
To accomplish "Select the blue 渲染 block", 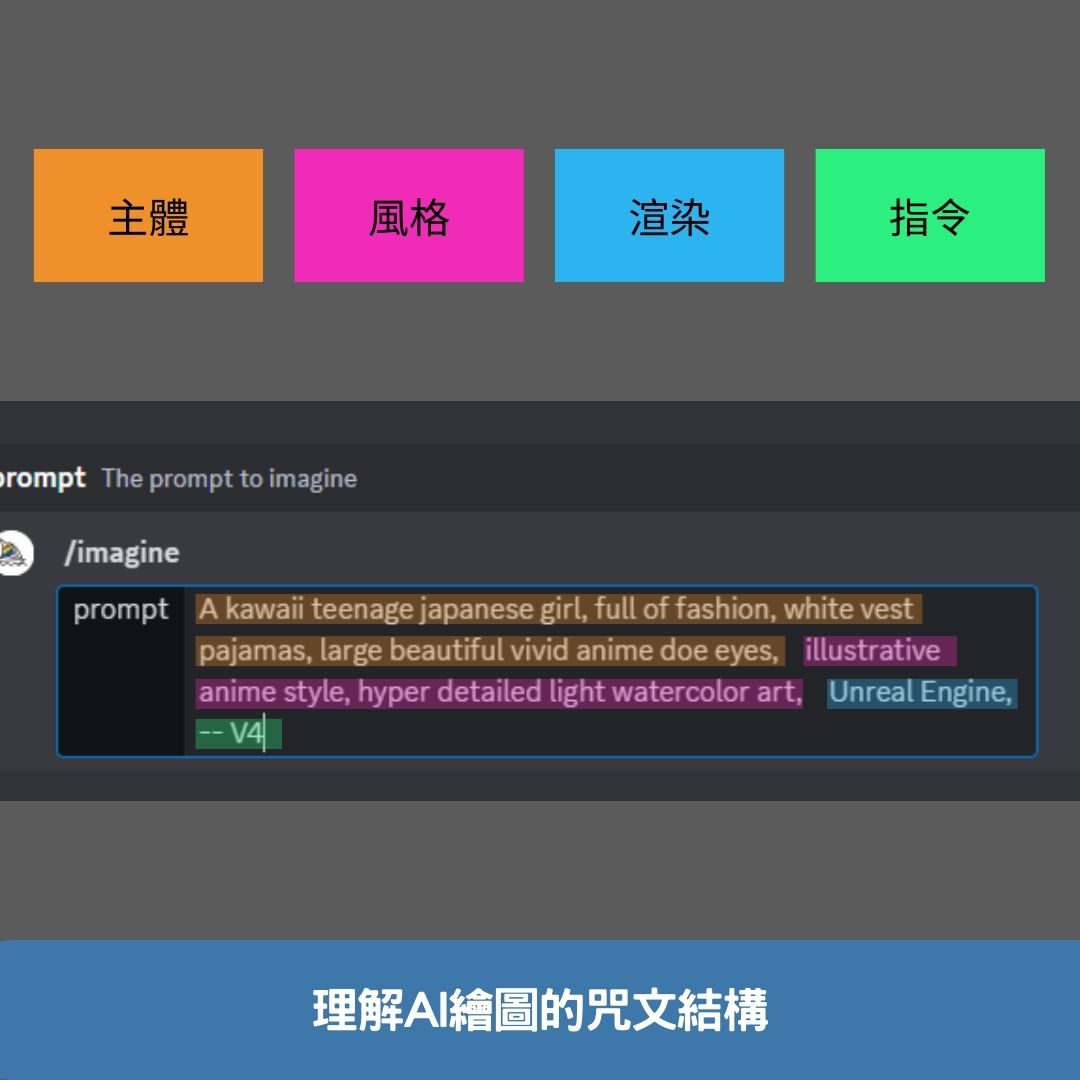I will coord(668,216).
